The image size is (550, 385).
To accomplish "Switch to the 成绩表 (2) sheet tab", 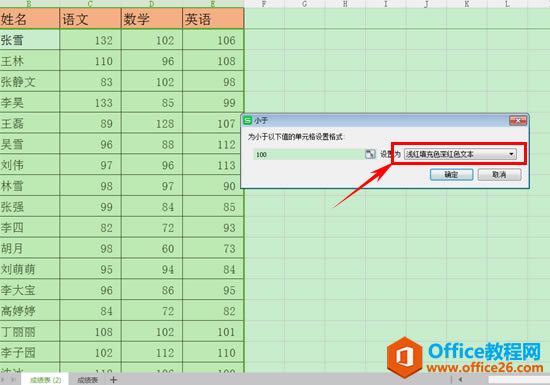I will pyautogui.click(x=45, y=380).
